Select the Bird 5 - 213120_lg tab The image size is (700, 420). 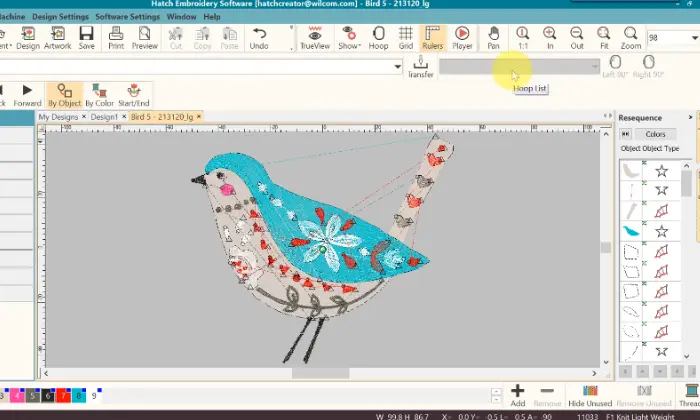162,117
